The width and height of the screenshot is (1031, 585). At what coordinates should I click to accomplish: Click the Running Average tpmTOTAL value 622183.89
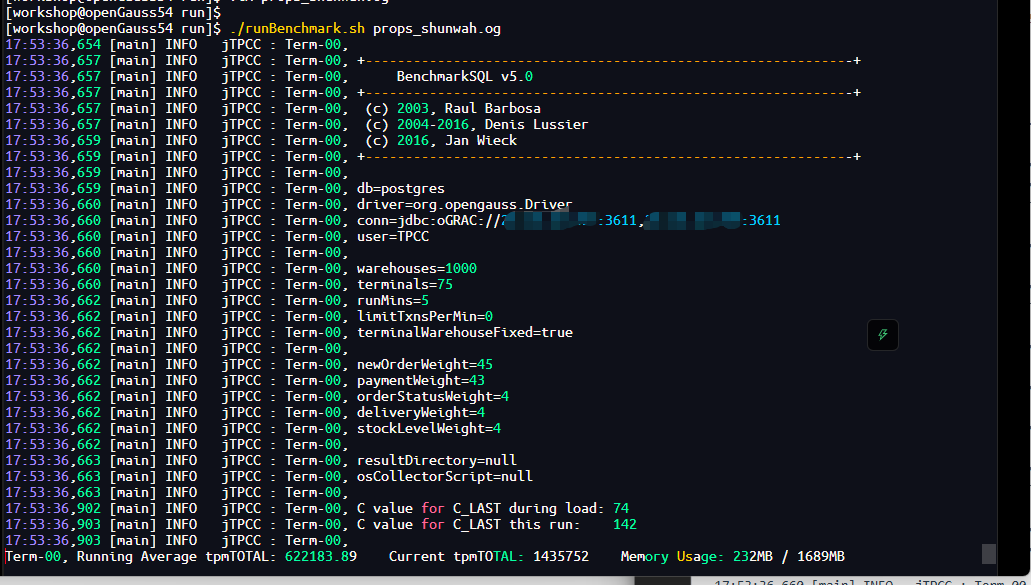(321, 556)
